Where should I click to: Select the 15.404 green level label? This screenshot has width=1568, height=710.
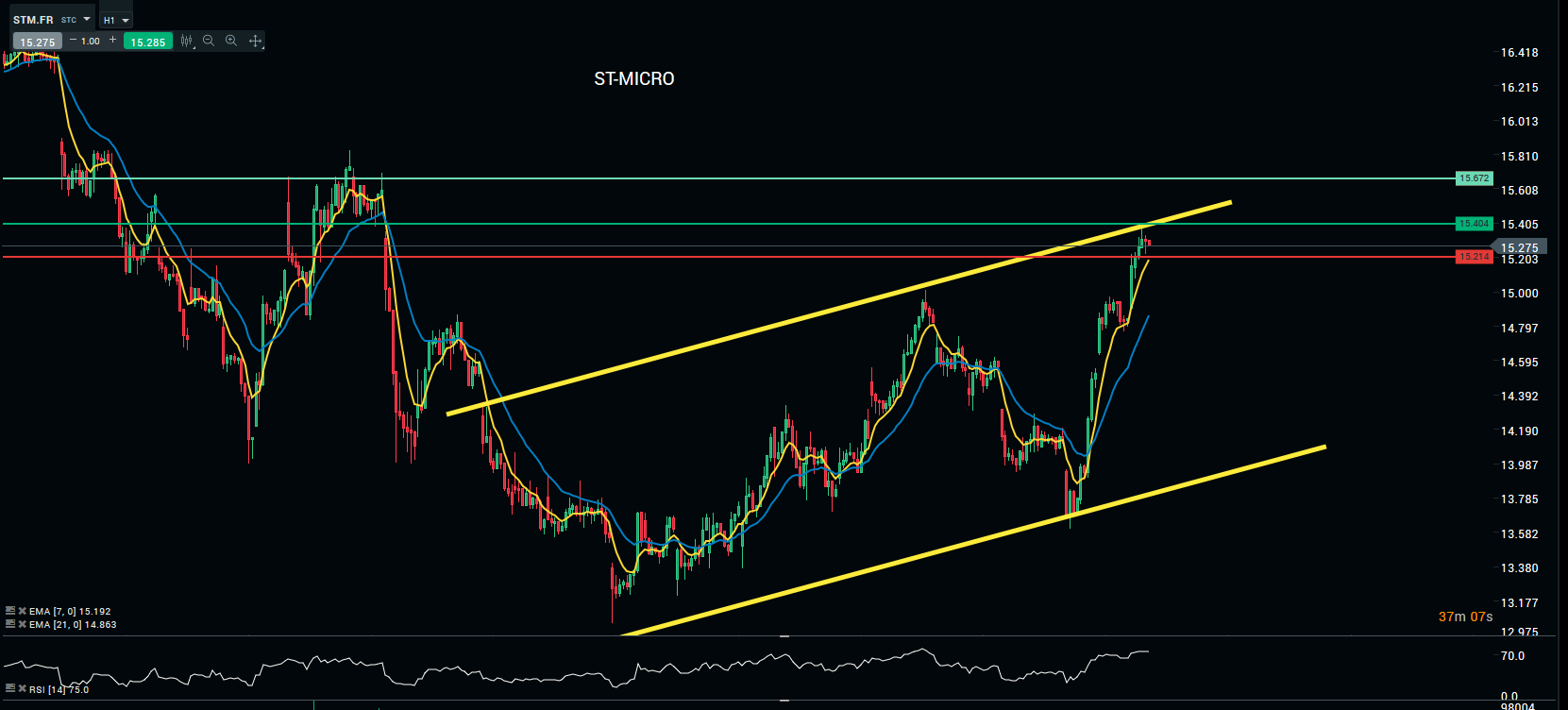click(1474, 224)
